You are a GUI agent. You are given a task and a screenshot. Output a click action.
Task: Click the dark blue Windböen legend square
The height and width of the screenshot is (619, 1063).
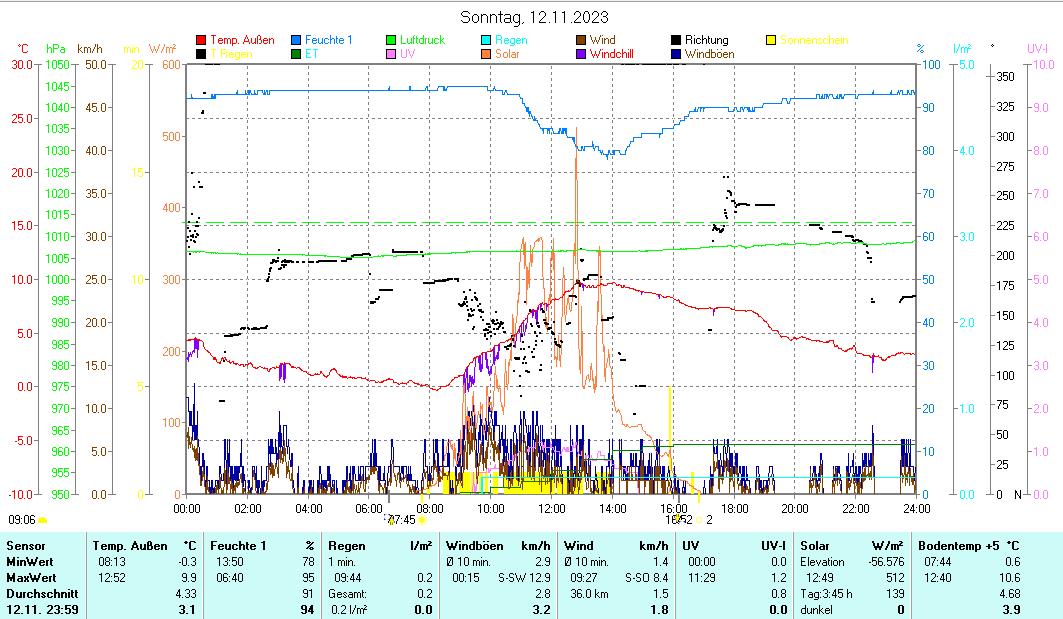pyautogui.click(x=677, y=54)
